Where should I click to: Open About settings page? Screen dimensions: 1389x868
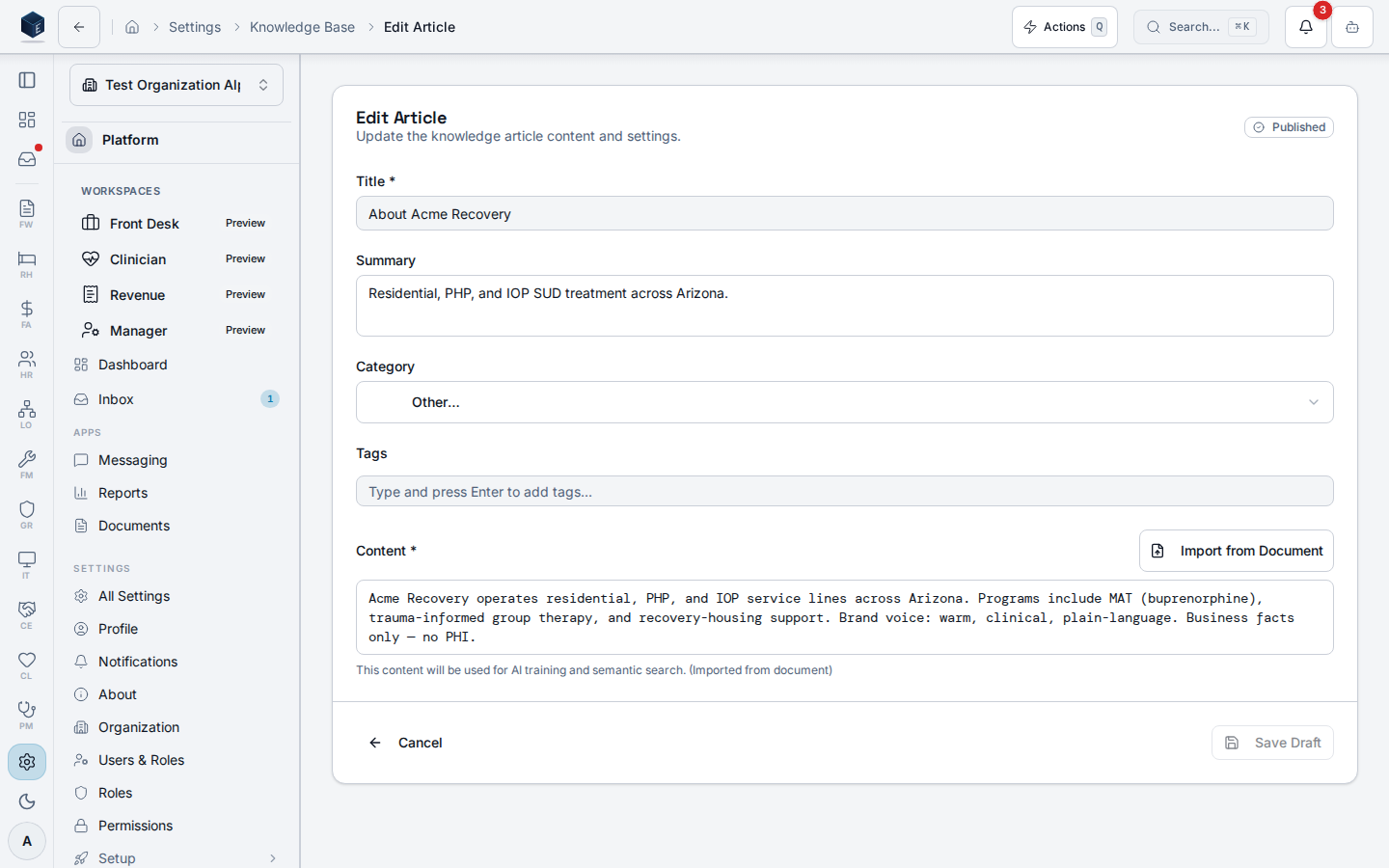pyautogui.click(x=177, y=694)
